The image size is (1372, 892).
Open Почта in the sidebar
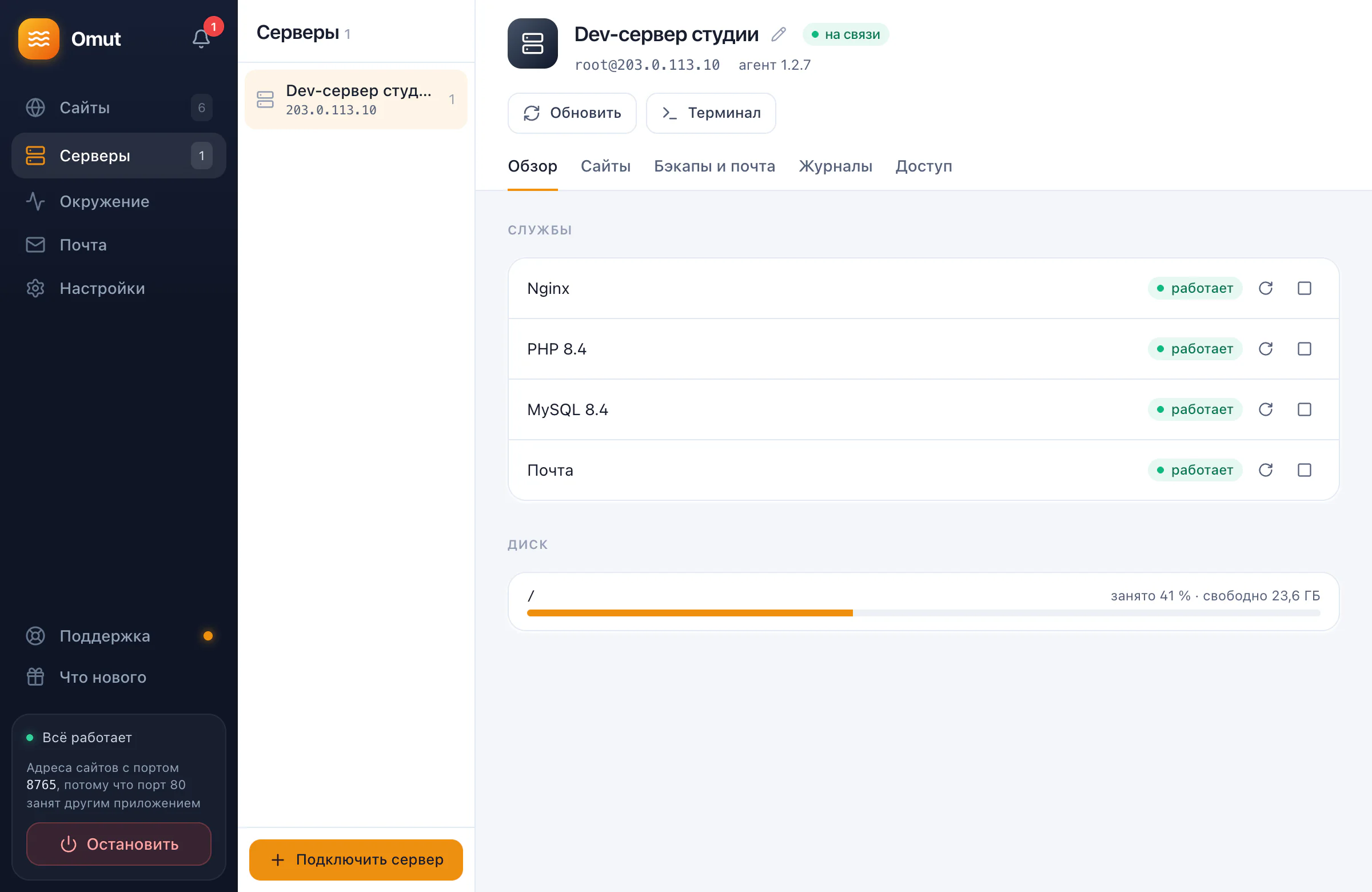click(x=119, y=245)
